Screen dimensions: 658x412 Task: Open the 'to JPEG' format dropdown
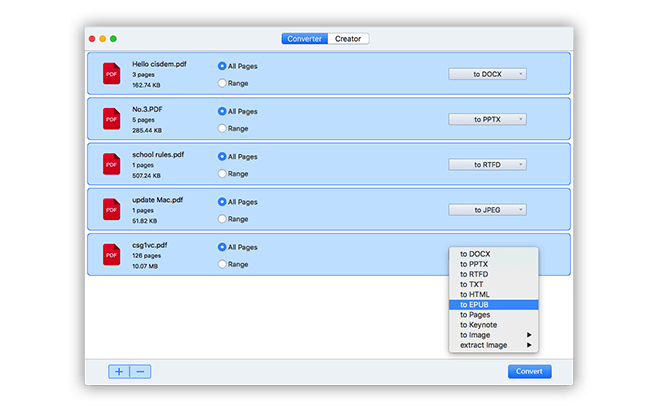(x=487, y=210)
